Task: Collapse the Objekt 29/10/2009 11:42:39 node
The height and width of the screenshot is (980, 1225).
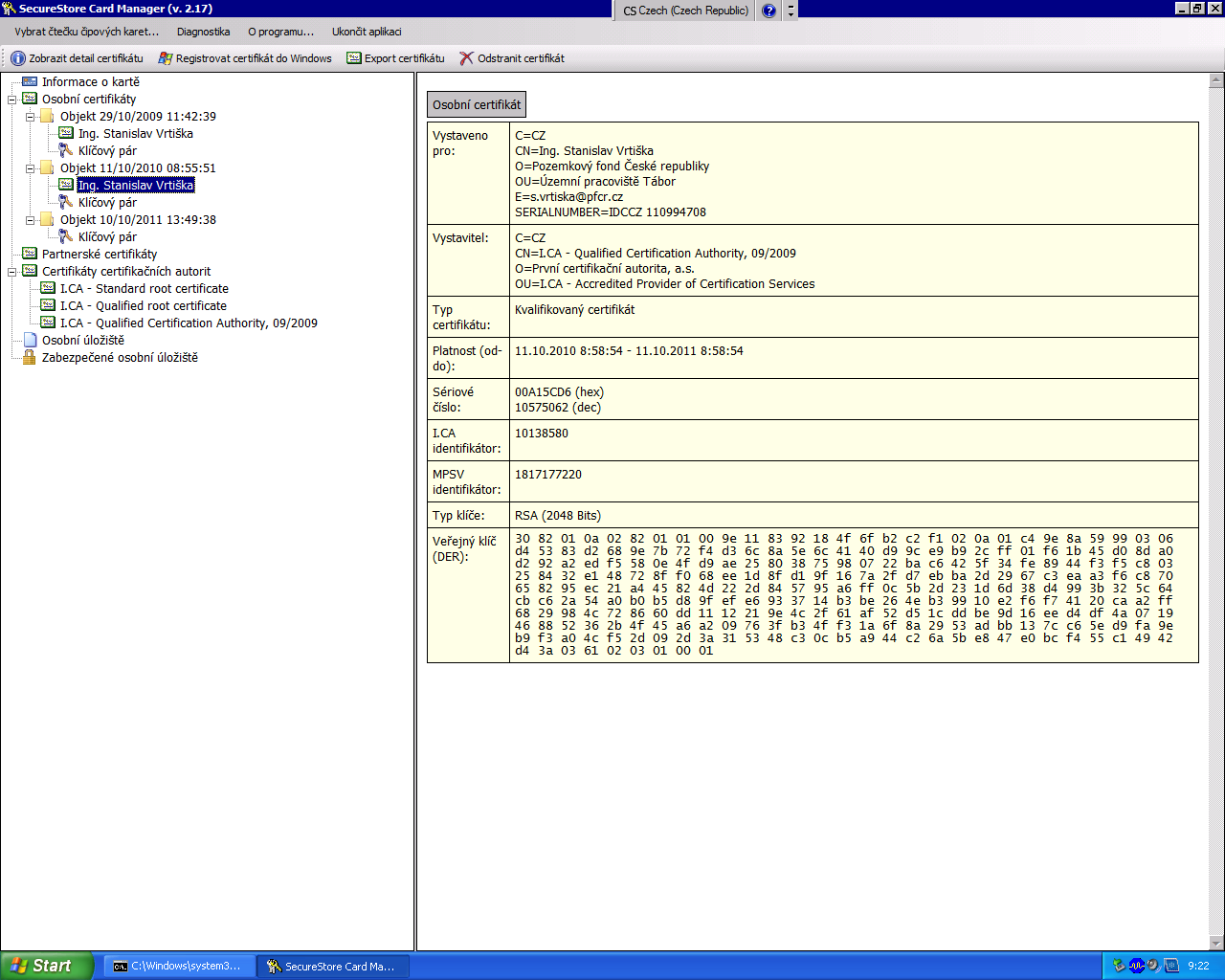Action: pos(31,116)
